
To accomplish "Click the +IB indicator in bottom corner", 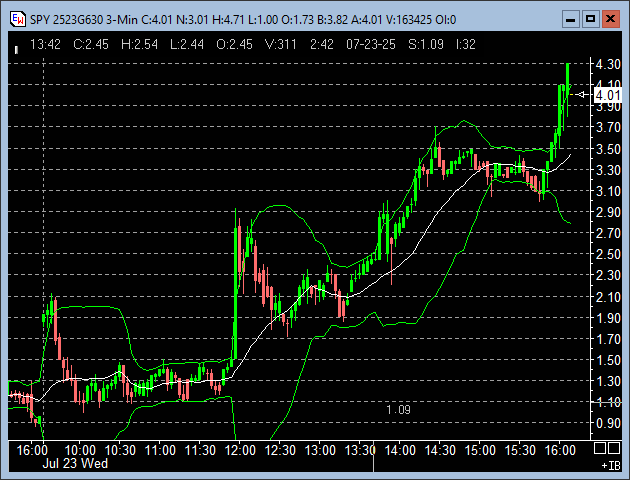I will click(611, 466).
